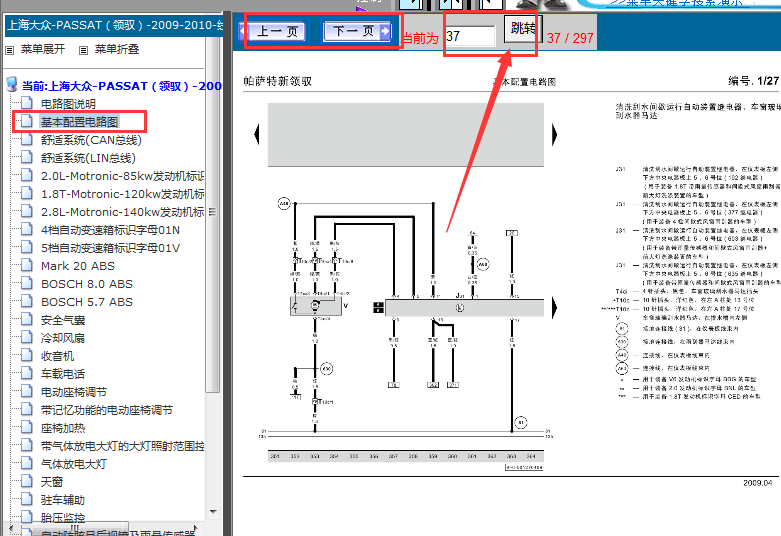Viewport: 781px width, 536px height.
Task: Go to previous page with 上一页 button
Action: [x=273, y=31]
